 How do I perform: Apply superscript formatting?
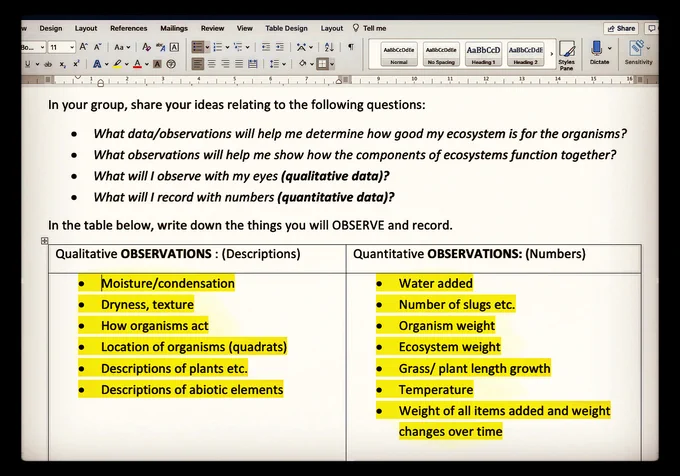coord(76,64)
